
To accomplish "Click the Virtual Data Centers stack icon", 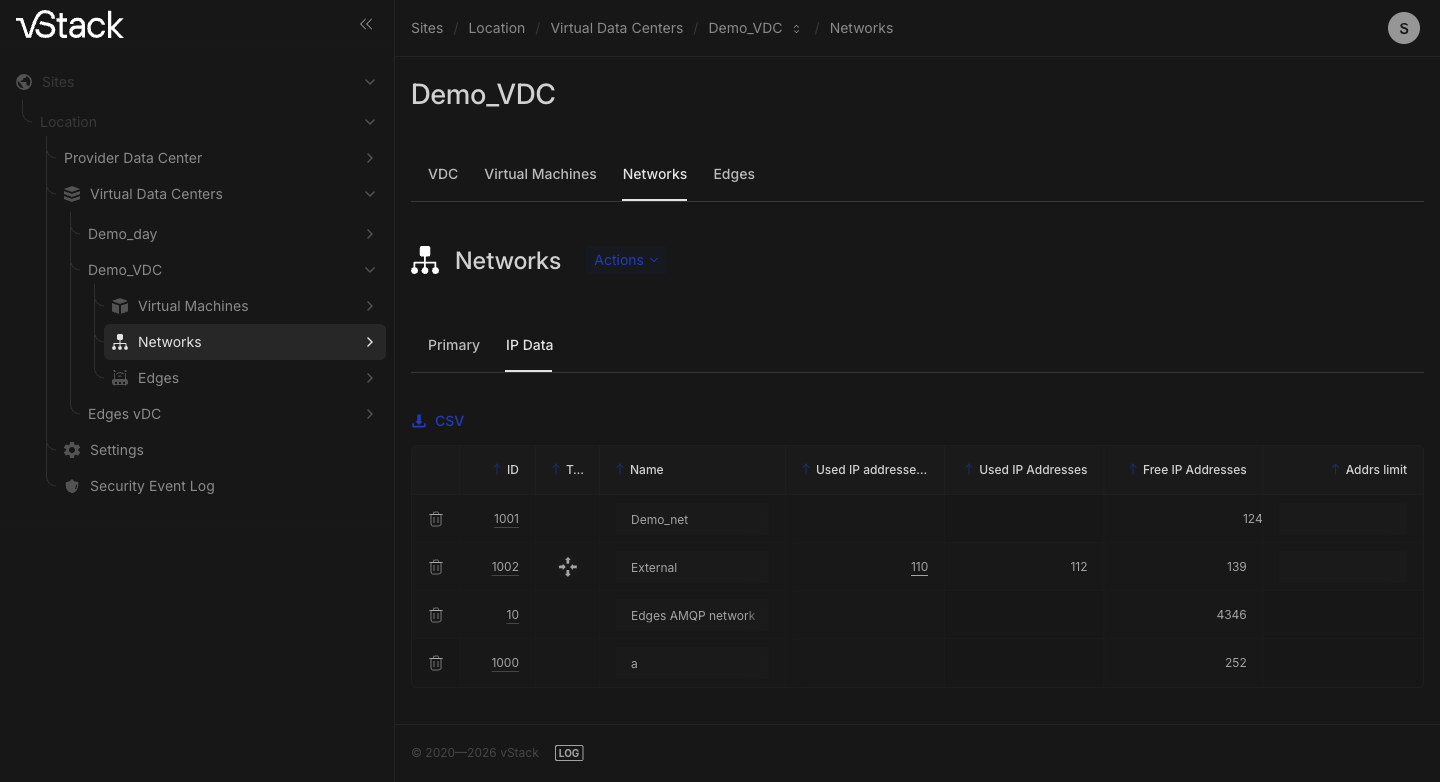I will [72, 194].
